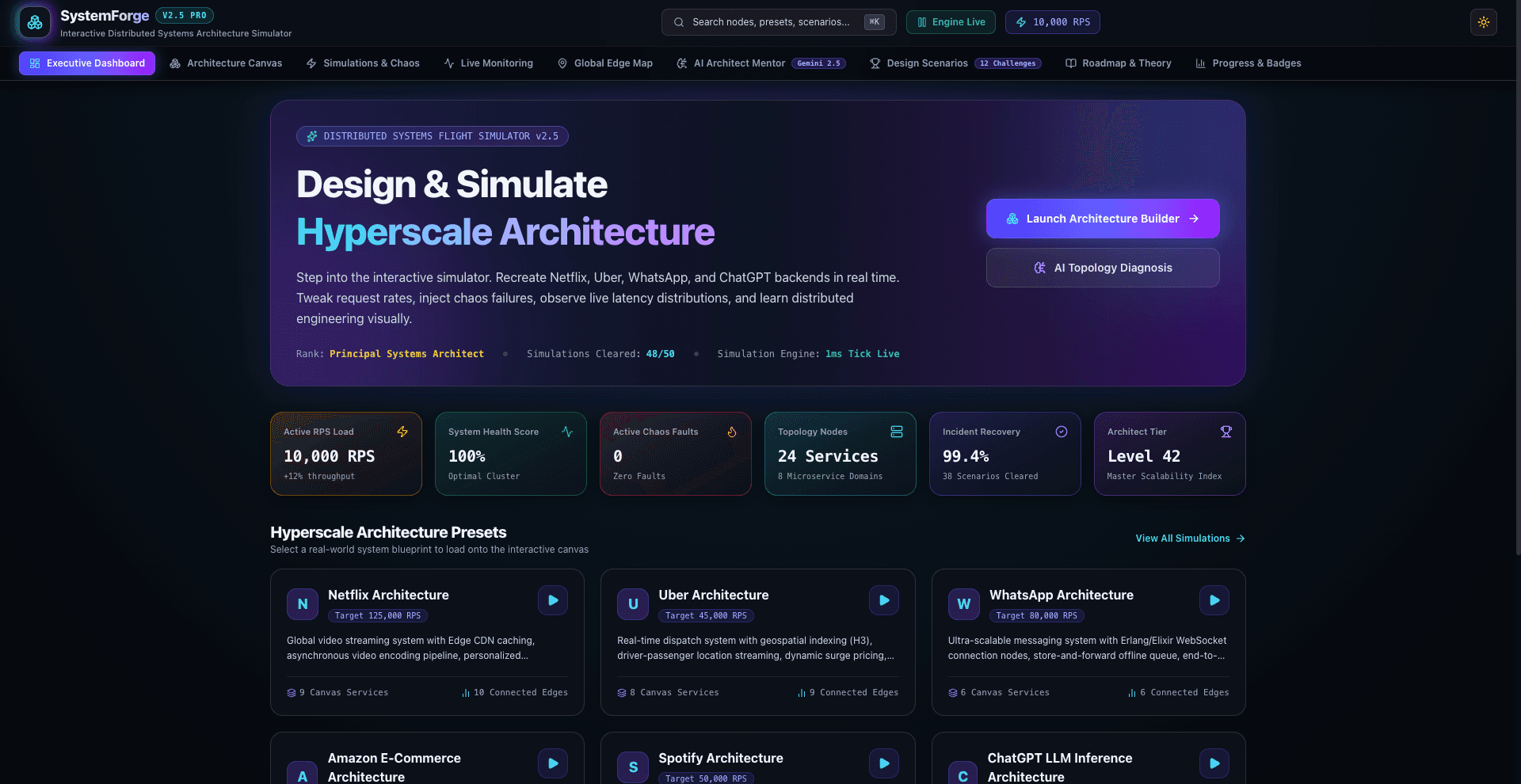Click the Engine Live status button

click(951, 22)
